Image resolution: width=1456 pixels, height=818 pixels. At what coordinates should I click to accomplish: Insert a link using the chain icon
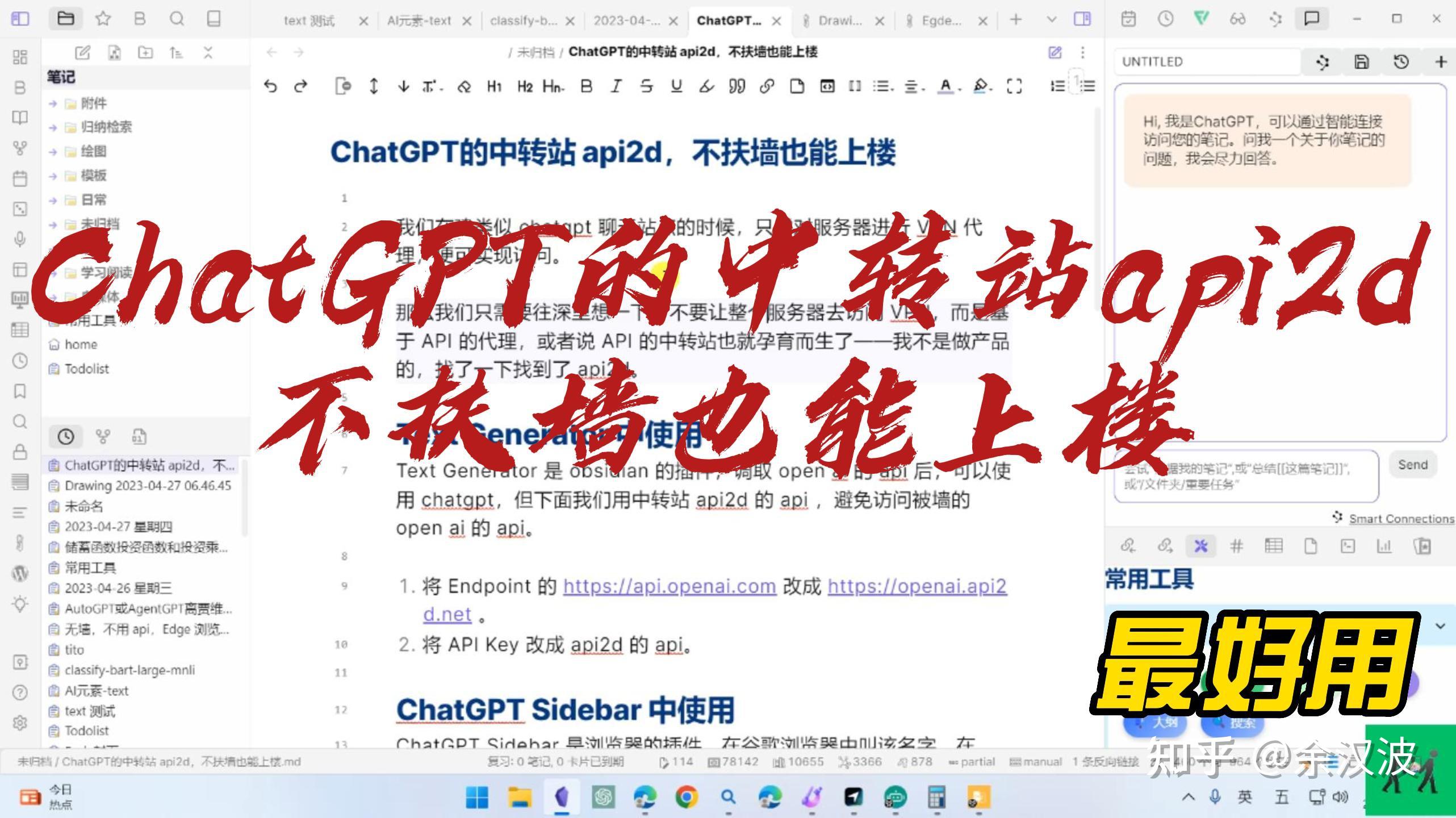[768, 86]
